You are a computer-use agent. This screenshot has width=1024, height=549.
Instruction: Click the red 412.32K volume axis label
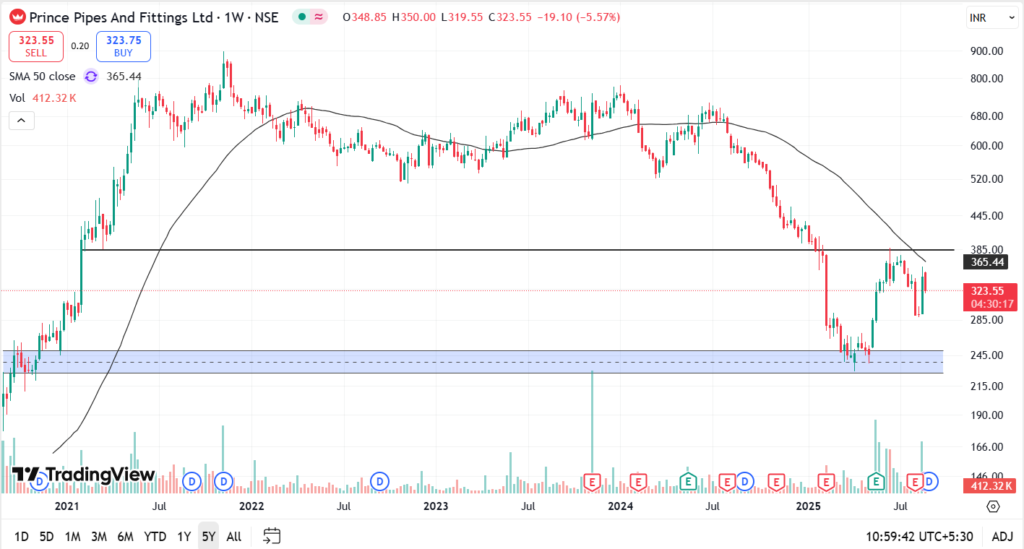(989, 486)
